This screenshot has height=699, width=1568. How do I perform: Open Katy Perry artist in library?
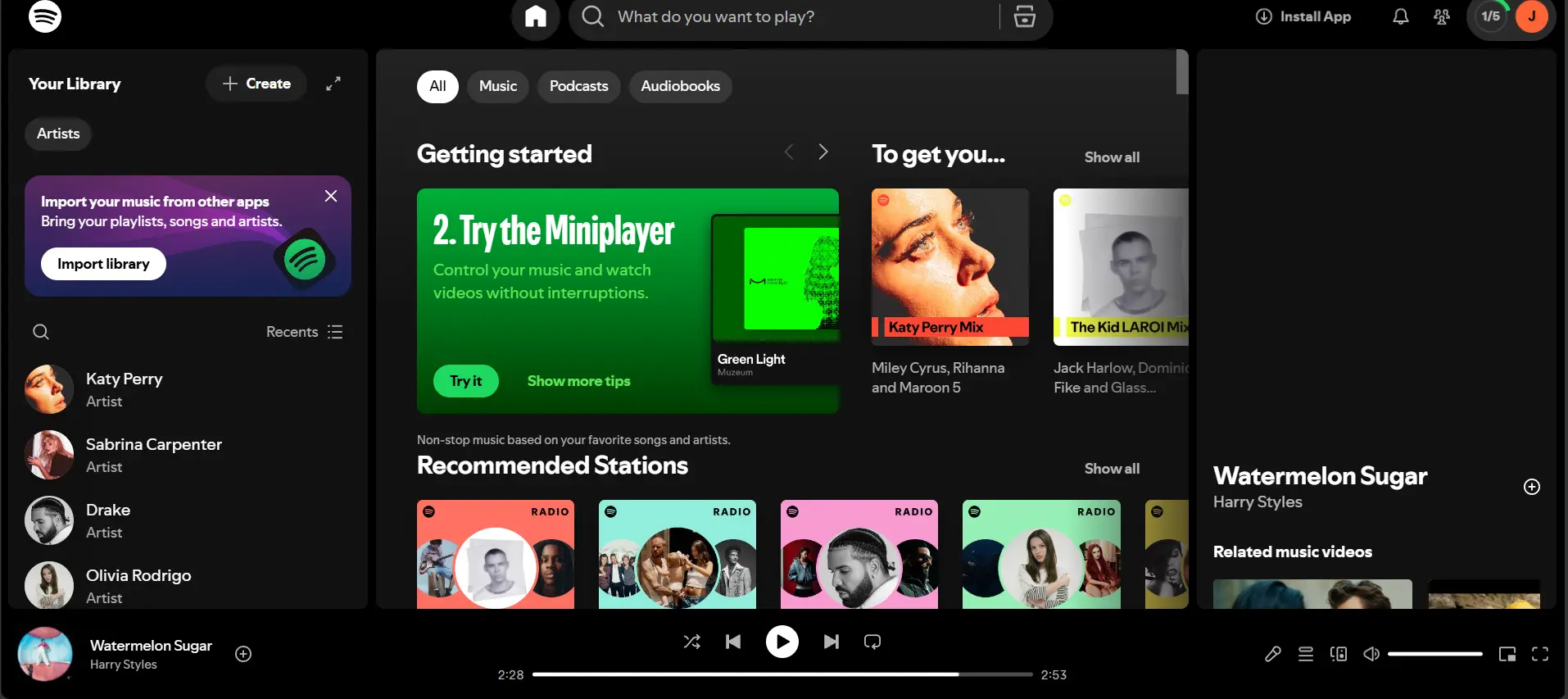coord(188,389)
